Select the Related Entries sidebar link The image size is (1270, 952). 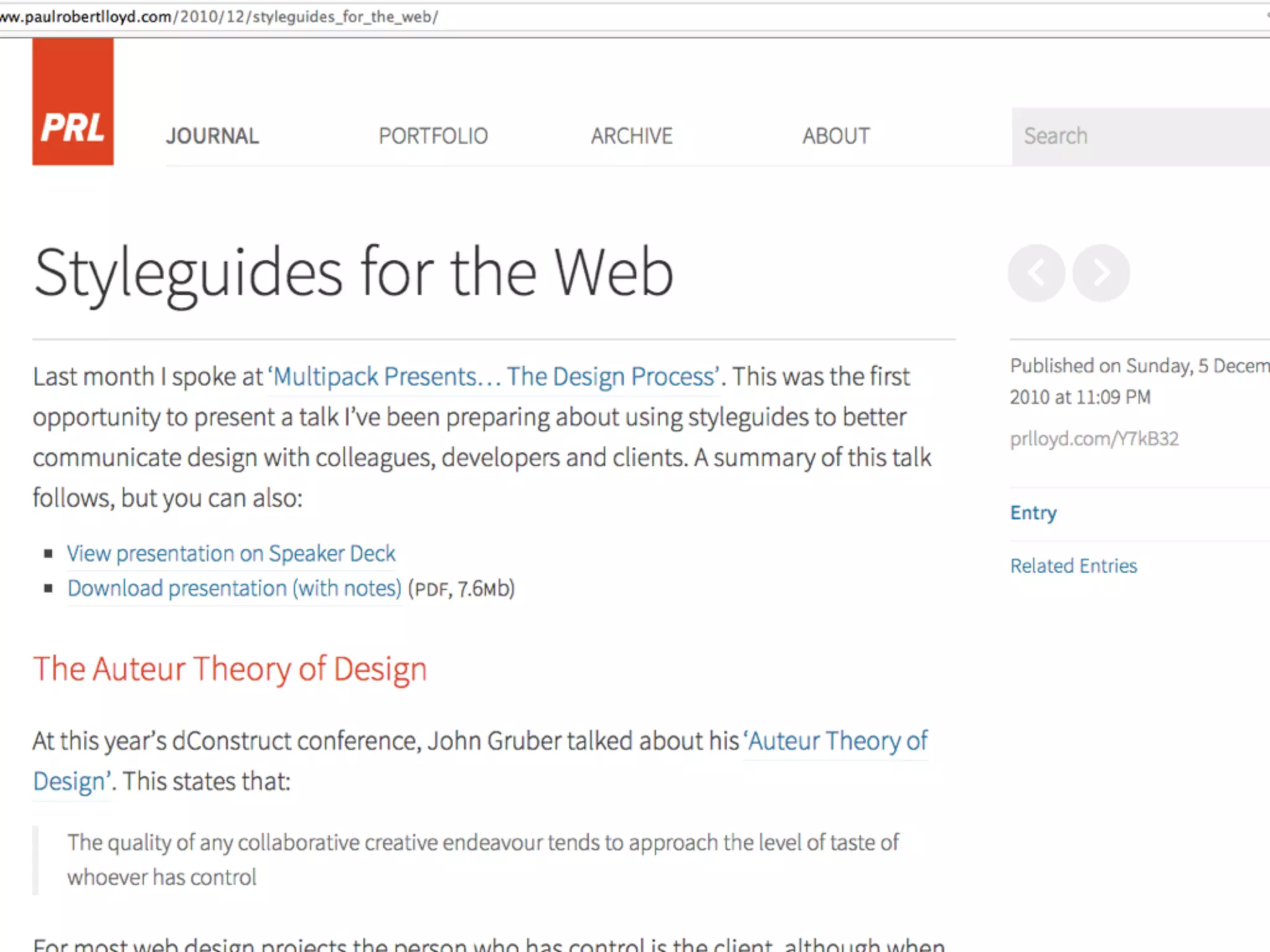point(1073,566)
